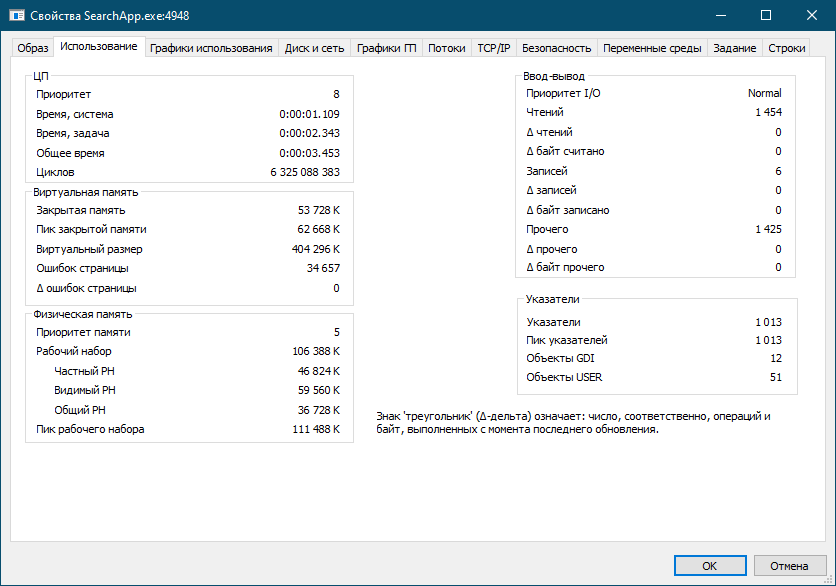Click the Приоритет памяти value 5
Viewport: 836px width, 586px height.
click(336, 332)
